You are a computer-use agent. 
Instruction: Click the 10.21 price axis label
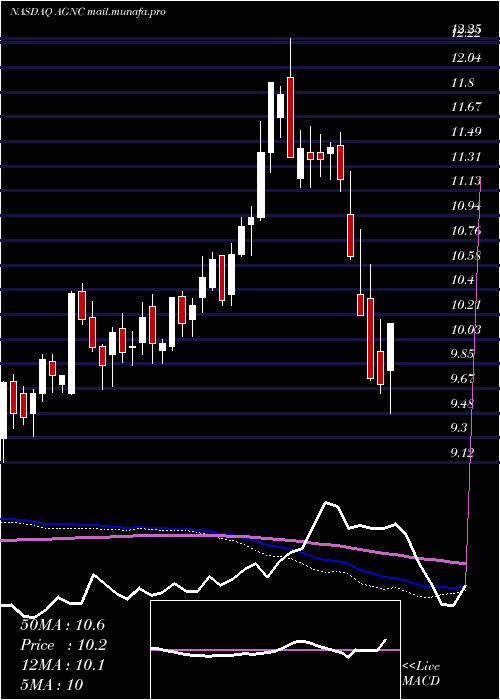pos(466,305)
